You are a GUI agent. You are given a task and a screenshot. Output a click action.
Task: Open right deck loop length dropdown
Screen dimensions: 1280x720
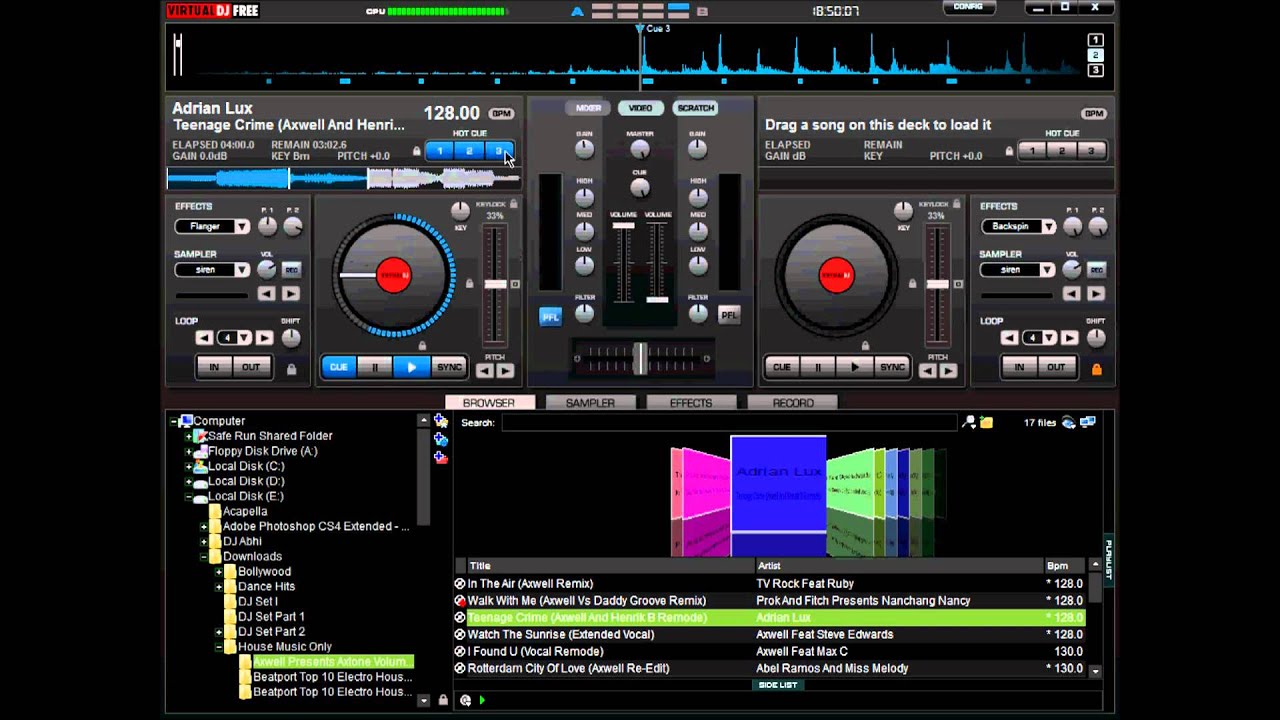click(1051, 338)
